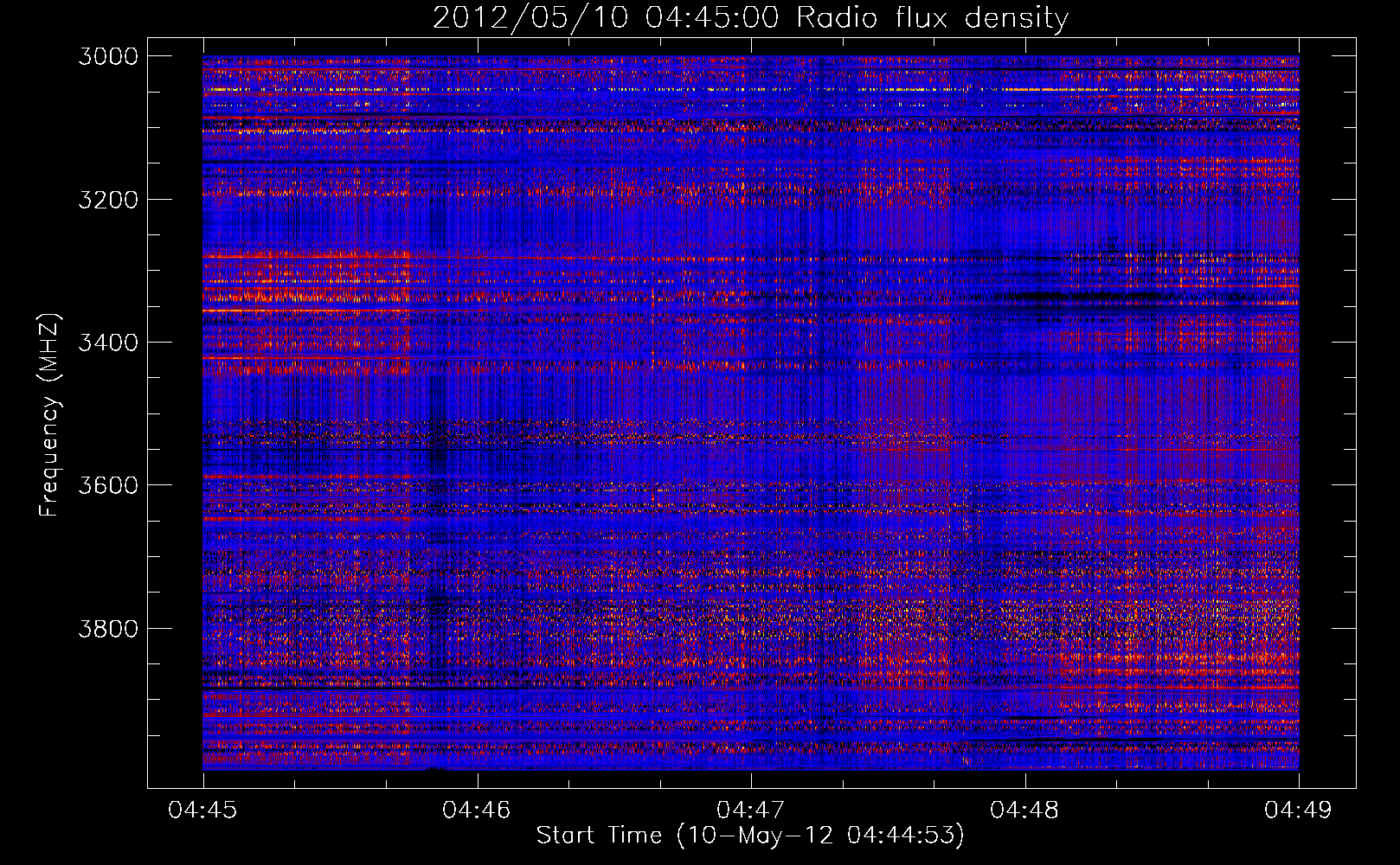This screenshot has width=1400, height=865.
Task: Click the 04:46 time tick label
Action: click(x=477, y=811)
